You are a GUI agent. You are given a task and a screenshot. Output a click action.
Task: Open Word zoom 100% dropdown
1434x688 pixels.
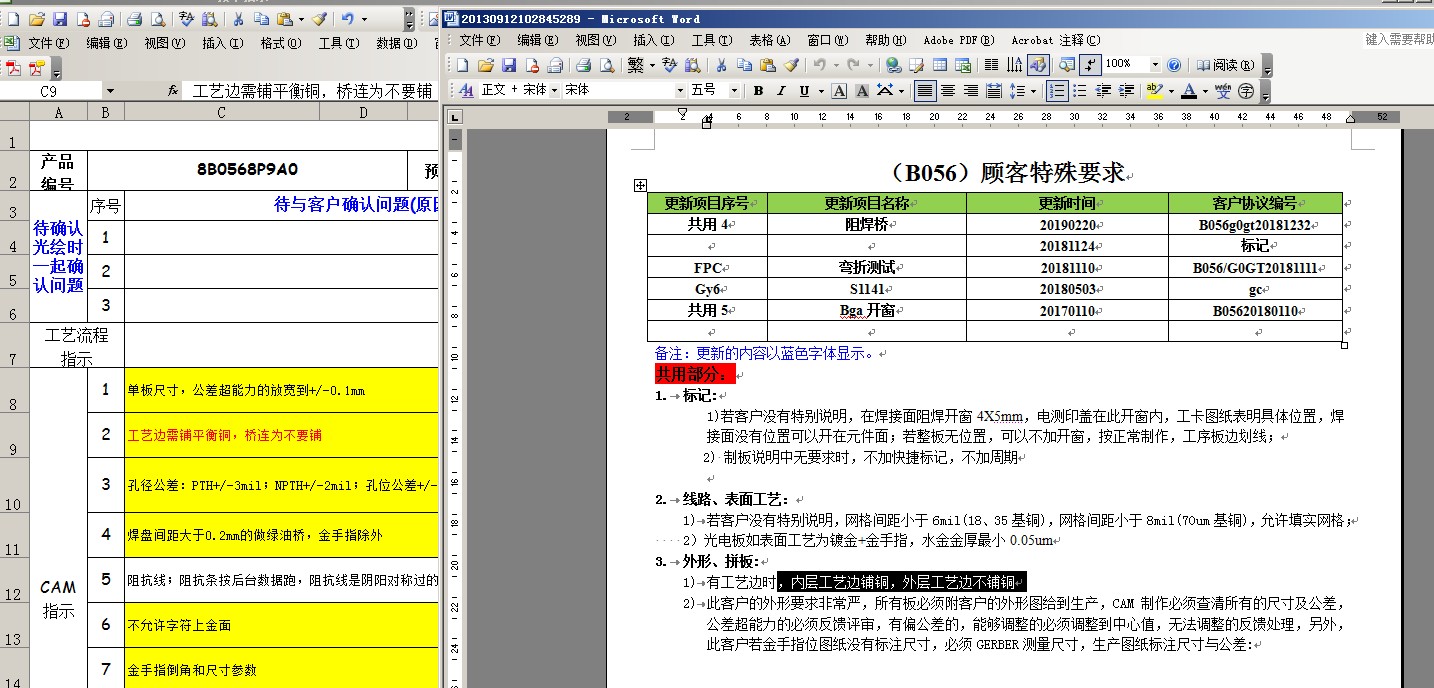tap(1155, 65)
